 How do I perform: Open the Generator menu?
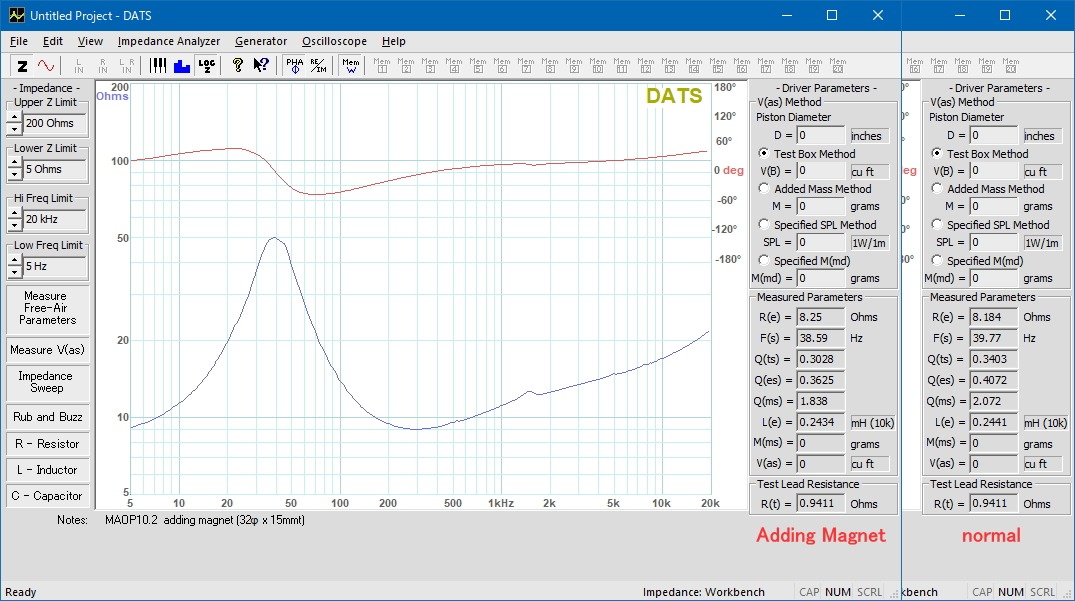[261, 41]
